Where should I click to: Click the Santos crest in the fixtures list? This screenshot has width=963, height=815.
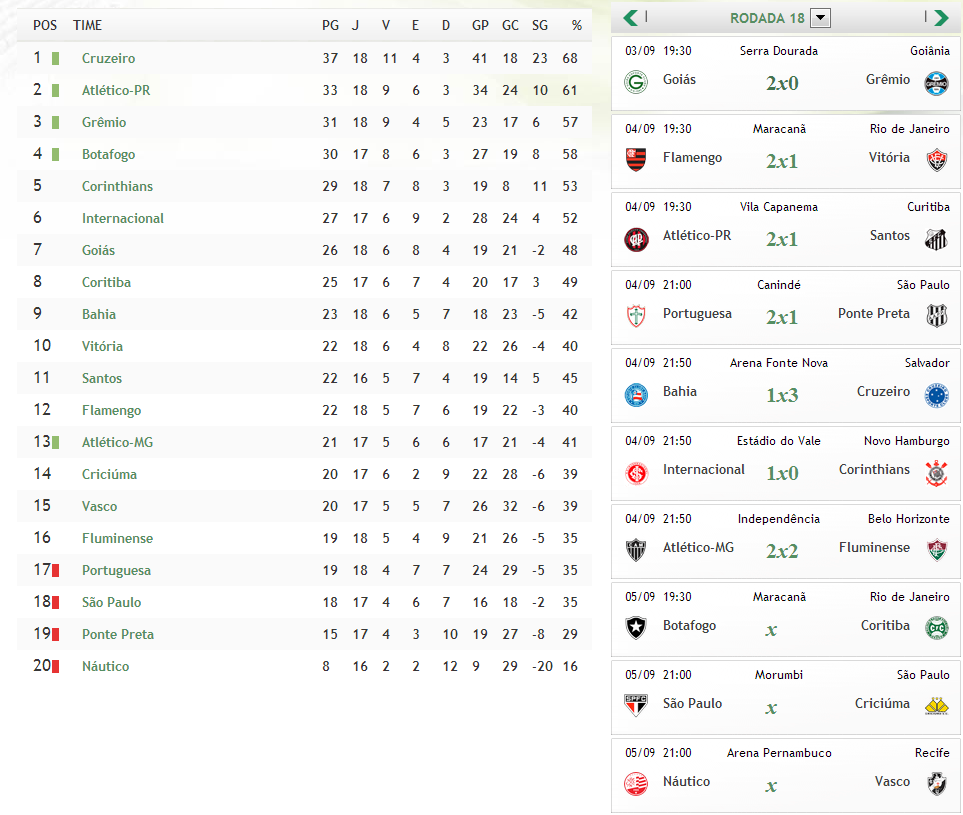click(936, 238)
